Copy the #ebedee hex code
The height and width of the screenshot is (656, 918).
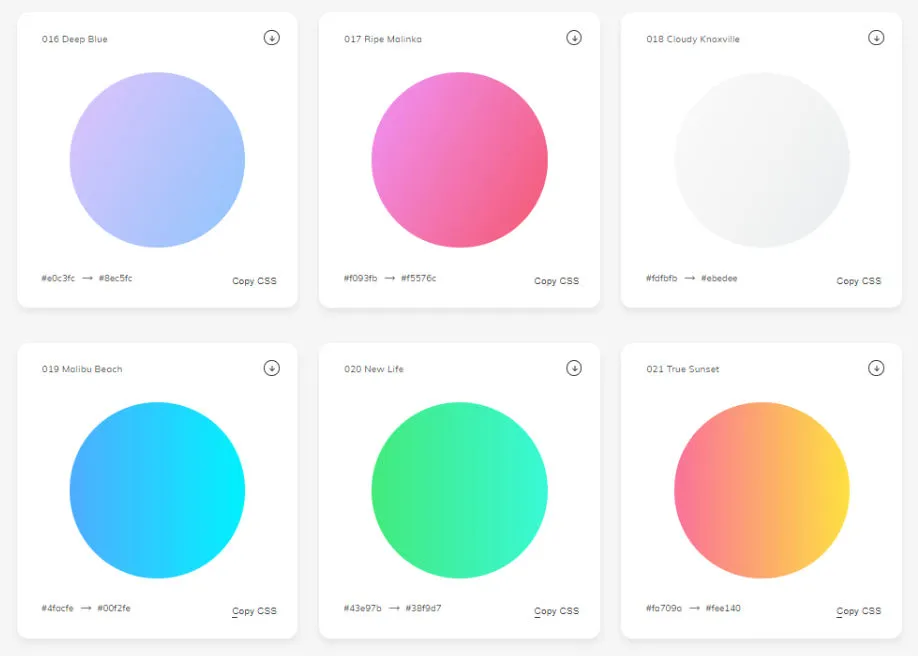pos(719,278)
